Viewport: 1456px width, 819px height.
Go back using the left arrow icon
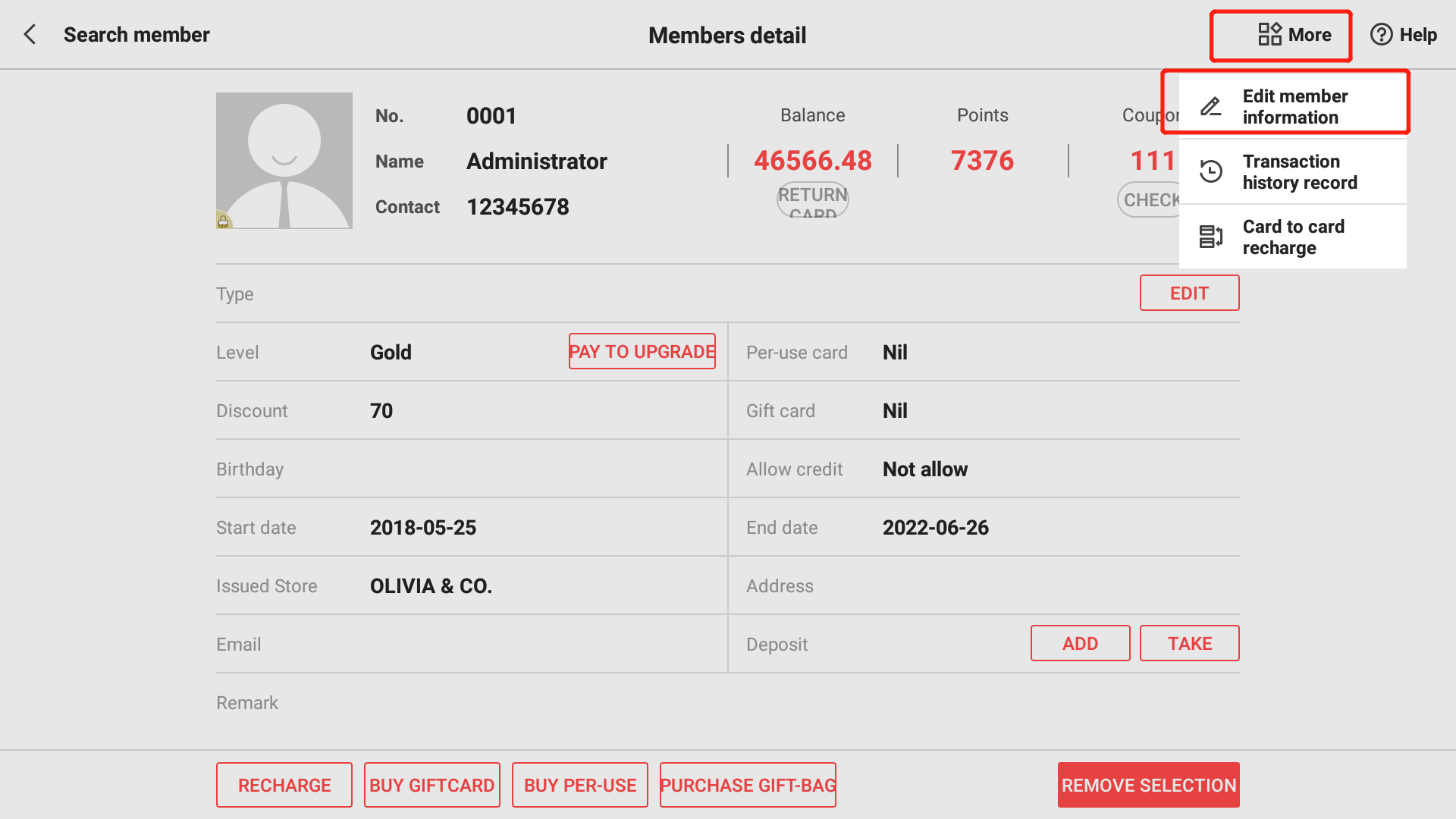[30, 35]
